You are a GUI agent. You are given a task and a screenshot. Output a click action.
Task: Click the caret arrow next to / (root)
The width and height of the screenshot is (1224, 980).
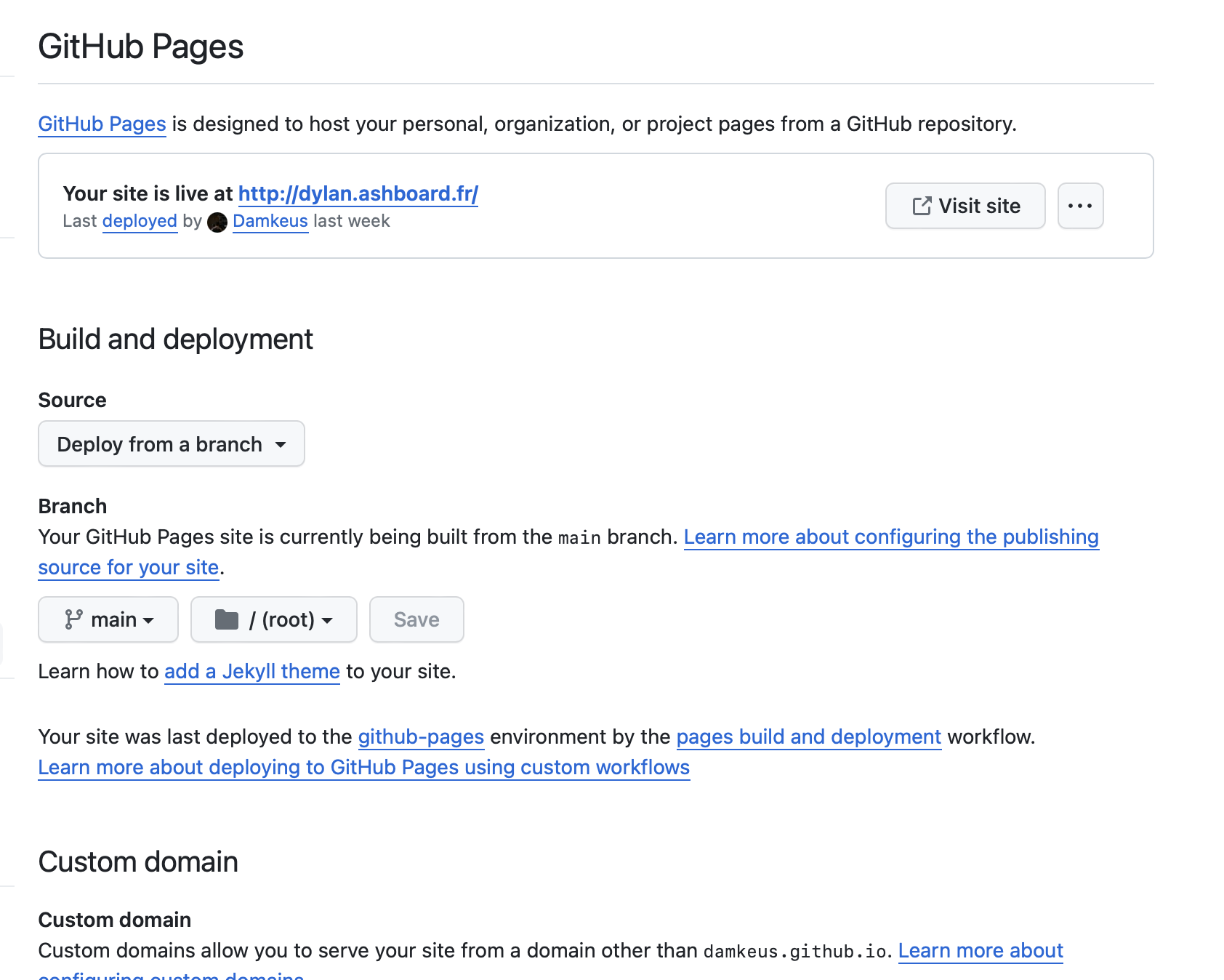327,621
